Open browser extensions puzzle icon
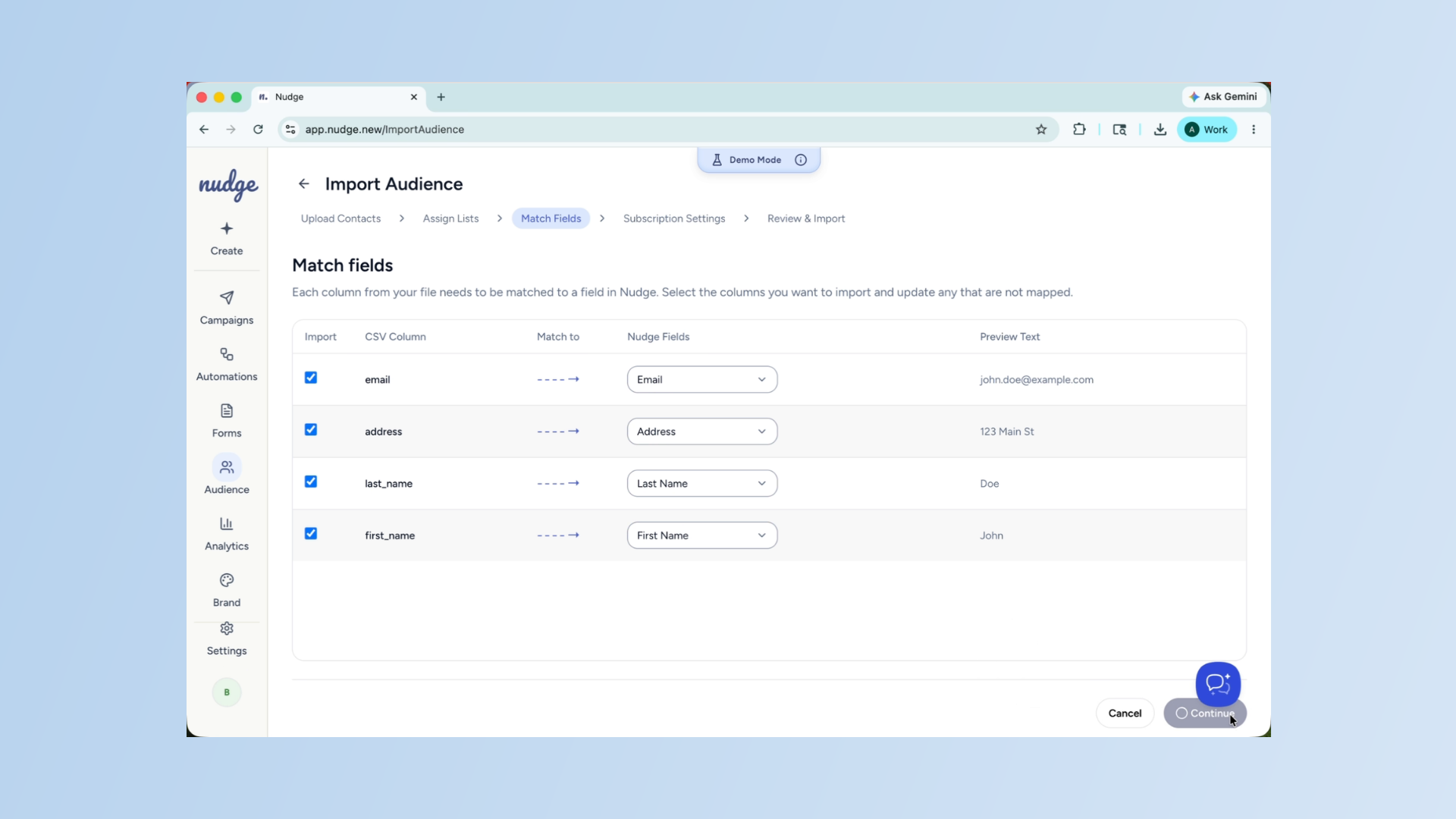1456x819 pixels. 1079,130
